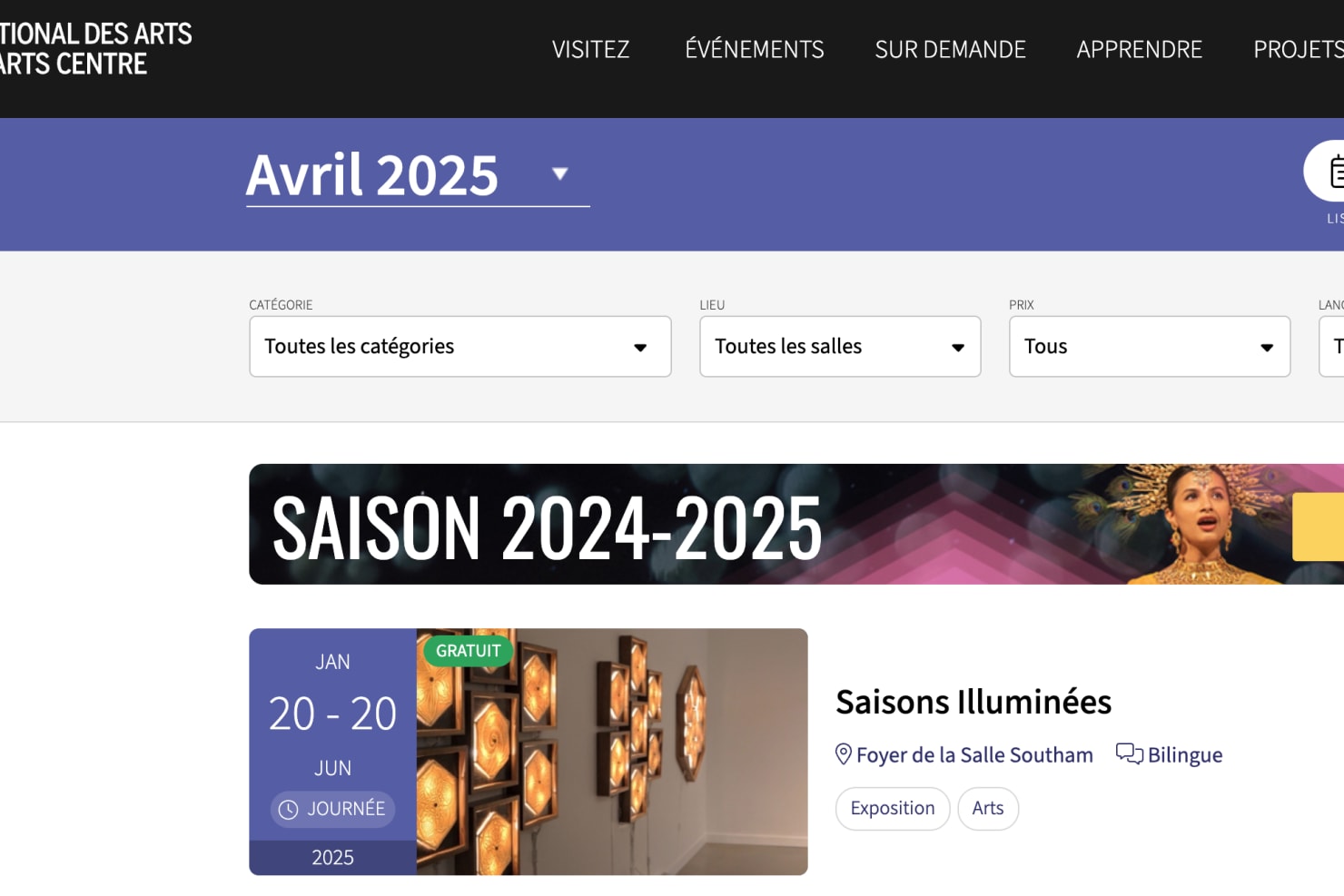Click the Saisons Illuminées event thumbnail
Image resolution: width=1344 pixels, height=896 pixels.
pos(612,752)
